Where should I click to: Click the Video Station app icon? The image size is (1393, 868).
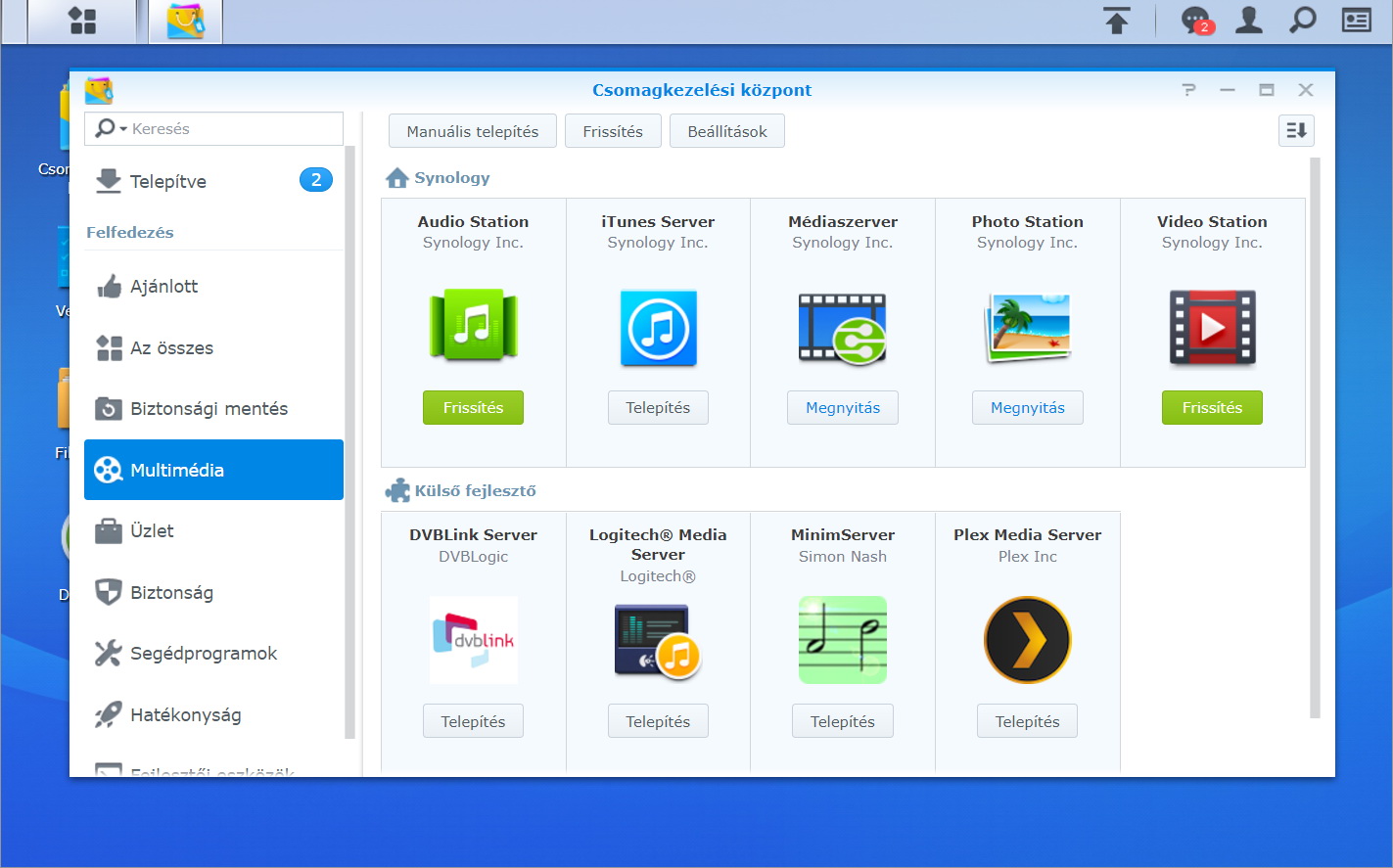pos(1212,328)
